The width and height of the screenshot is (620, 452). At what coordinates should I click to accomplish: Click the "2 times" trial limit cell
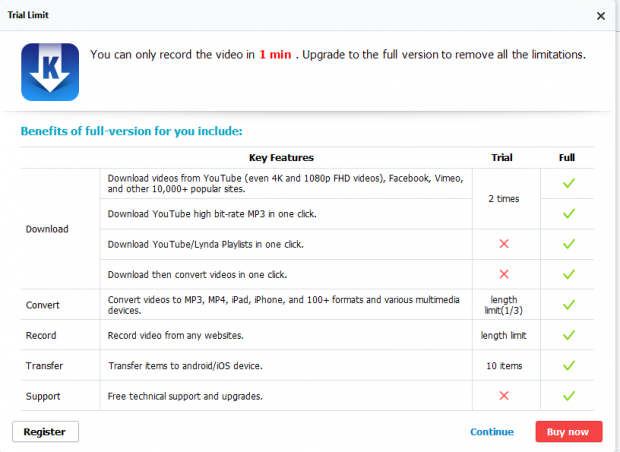click(x=503, y=198)
